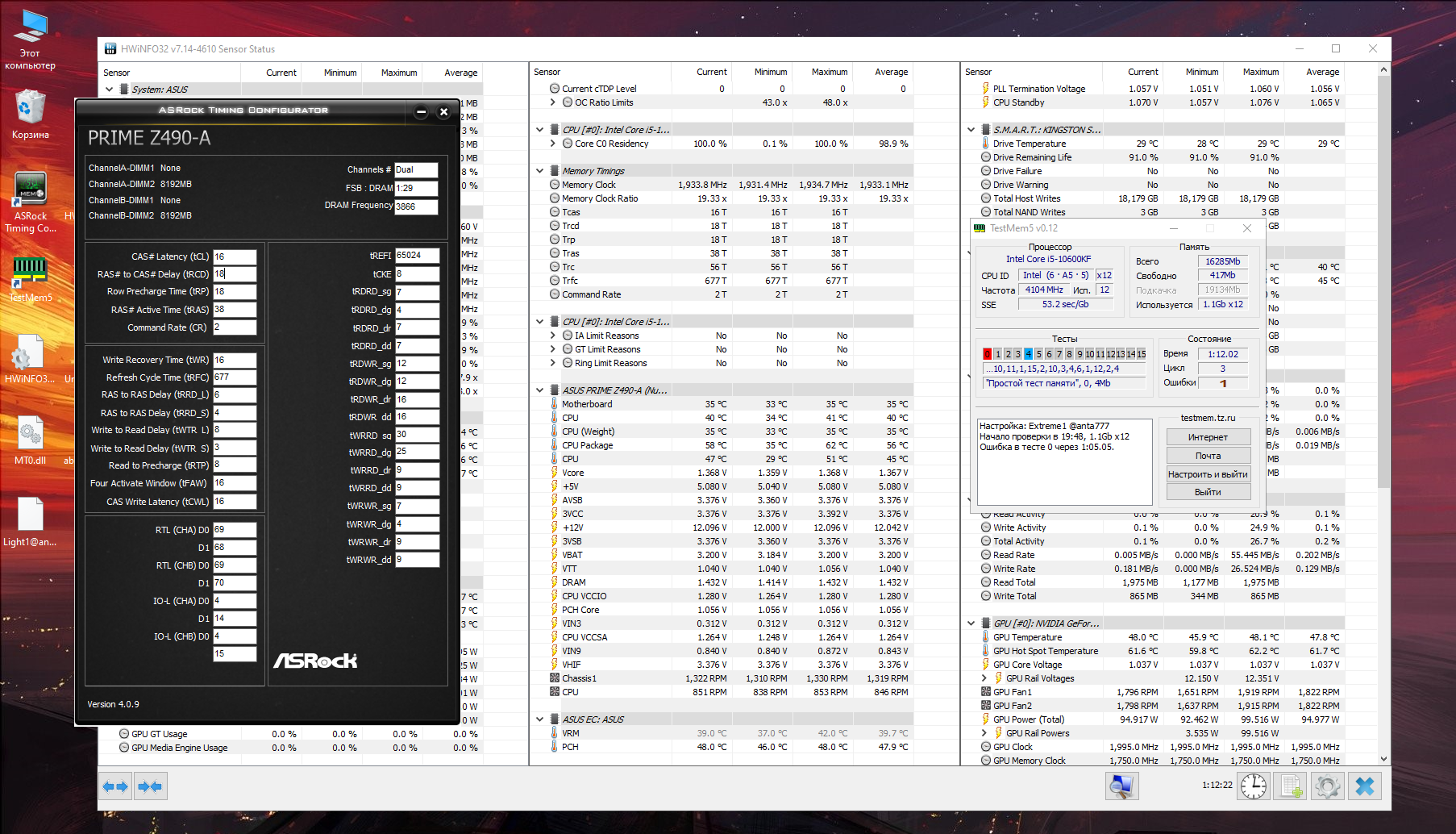Click the HWiNFO scrollbar down arrow
Image resolution: width=1456 pixels, height=834 pixels.
(1384, 759)
